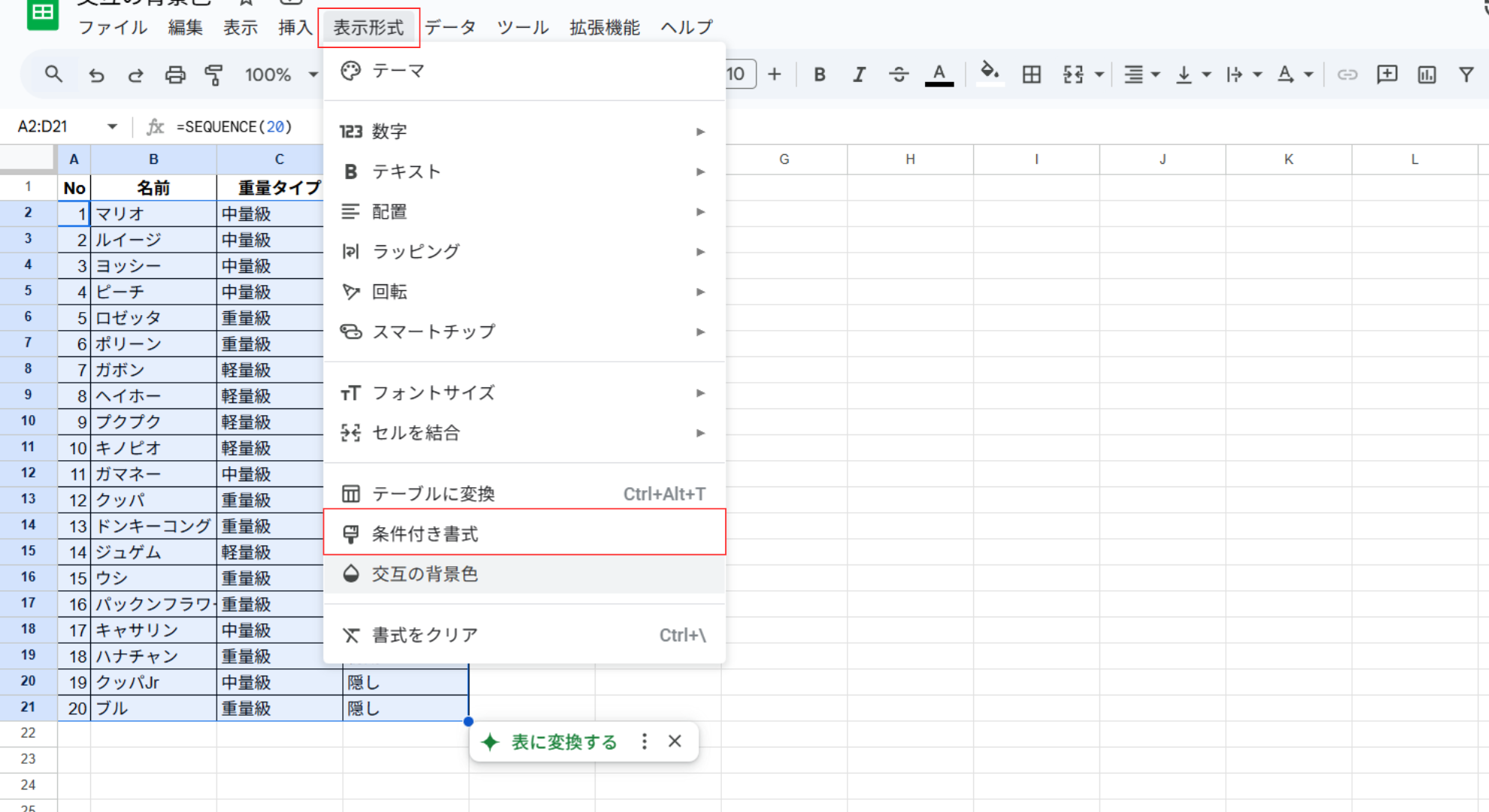The width and height of the screenshot is (1489, 812).
Task: Open the vertical align dropdown
Action: pyautogui.click(x=1193, y=74)
